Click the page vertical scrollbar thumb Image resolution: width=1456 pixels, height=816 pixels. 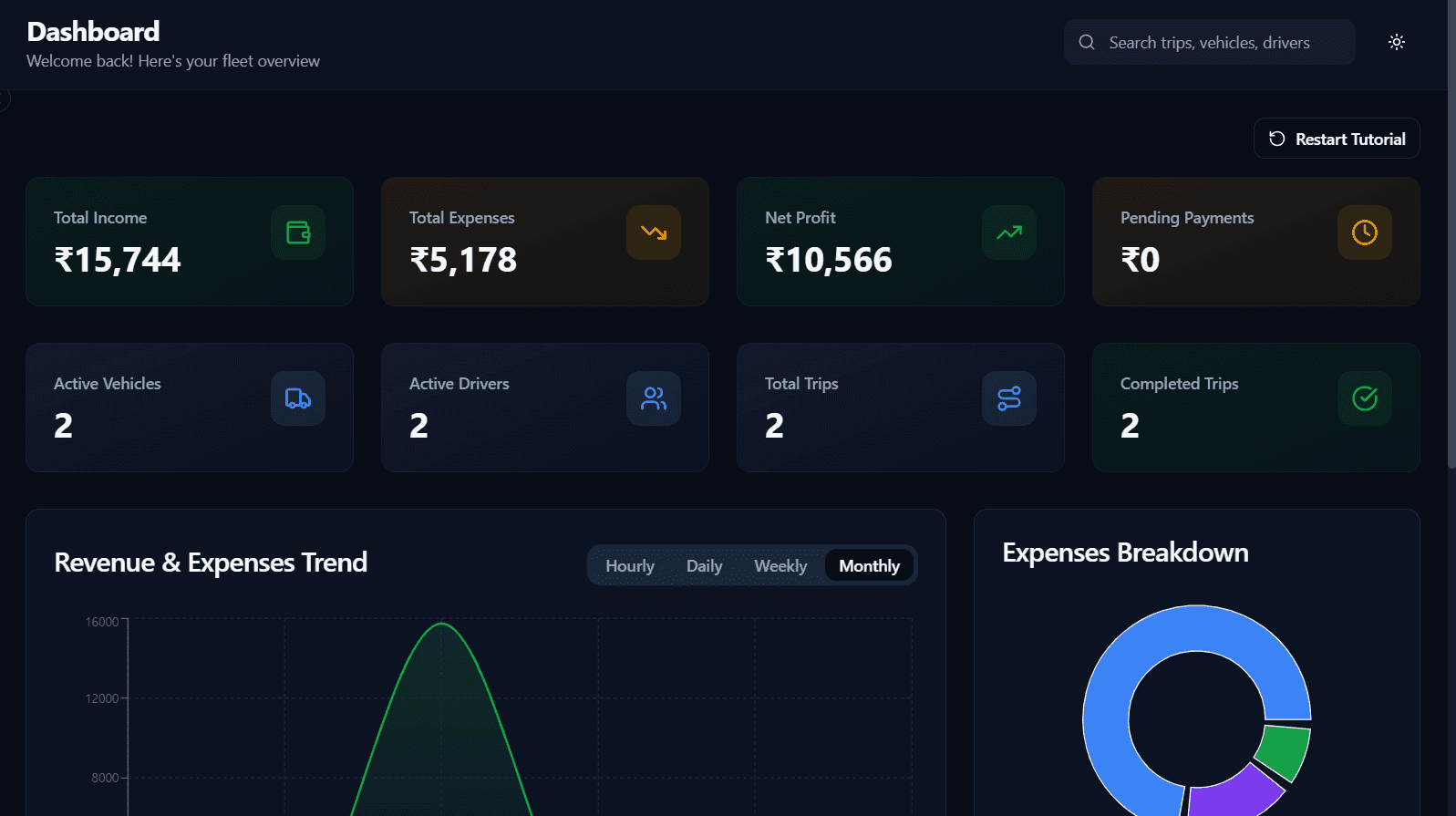[1451, 234]
